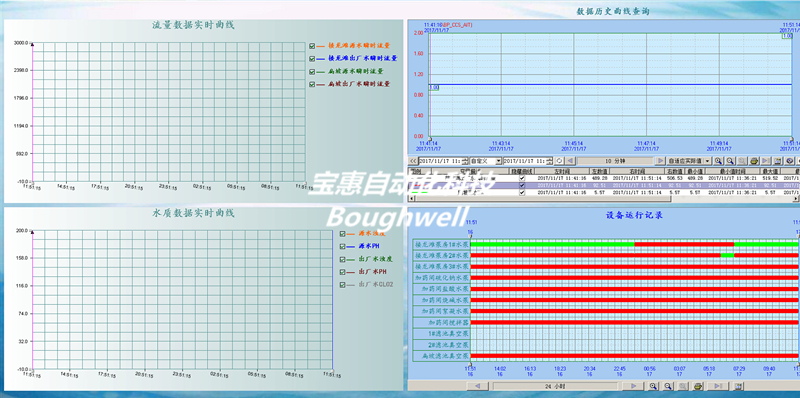Image resolution: width=800 pixels, height=398 pixels.
Task: Step history curve forward by 10 分钟
Action: (661, 161)
